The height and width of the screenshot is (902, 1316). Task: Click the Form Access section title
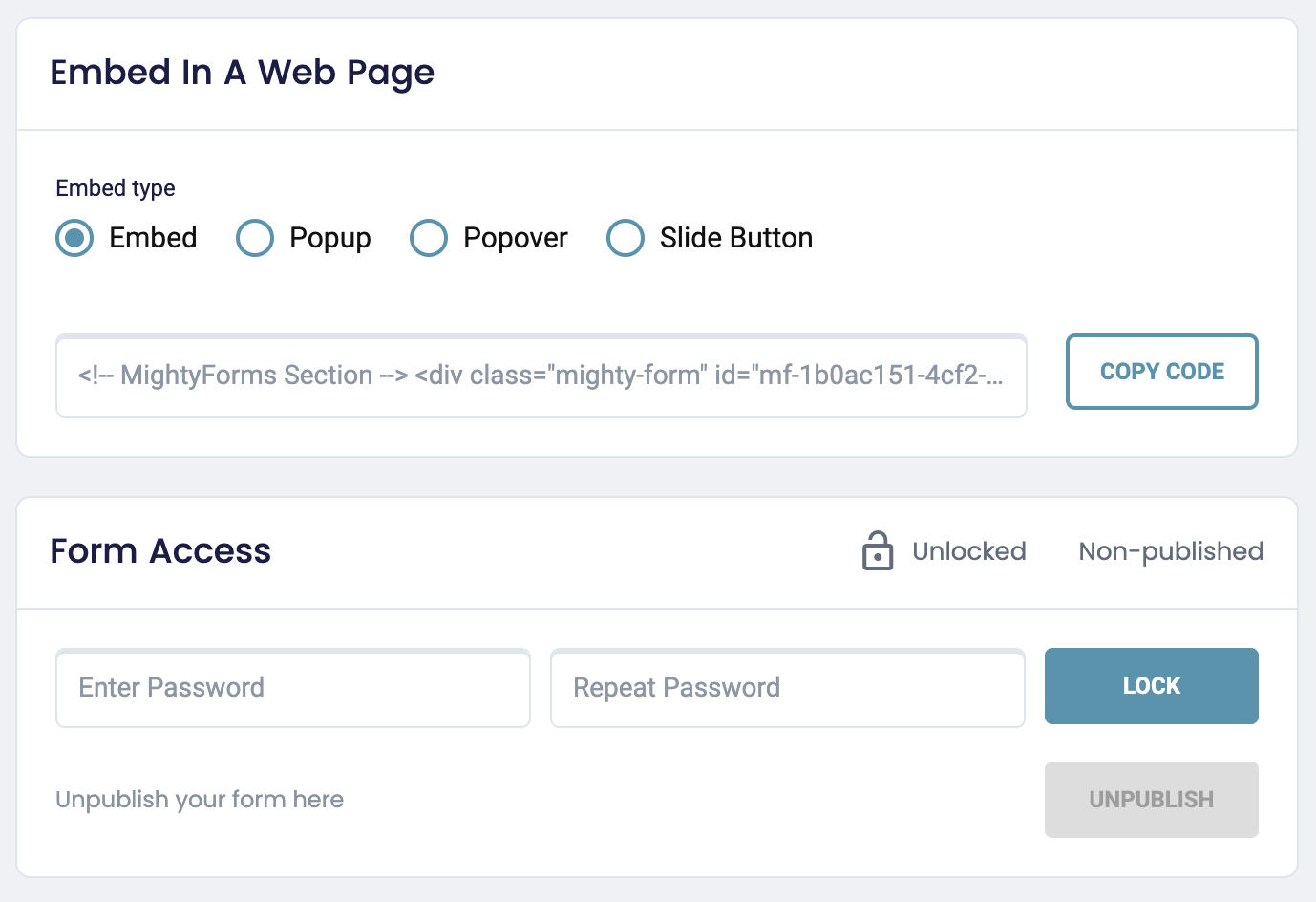pos(160,551)
